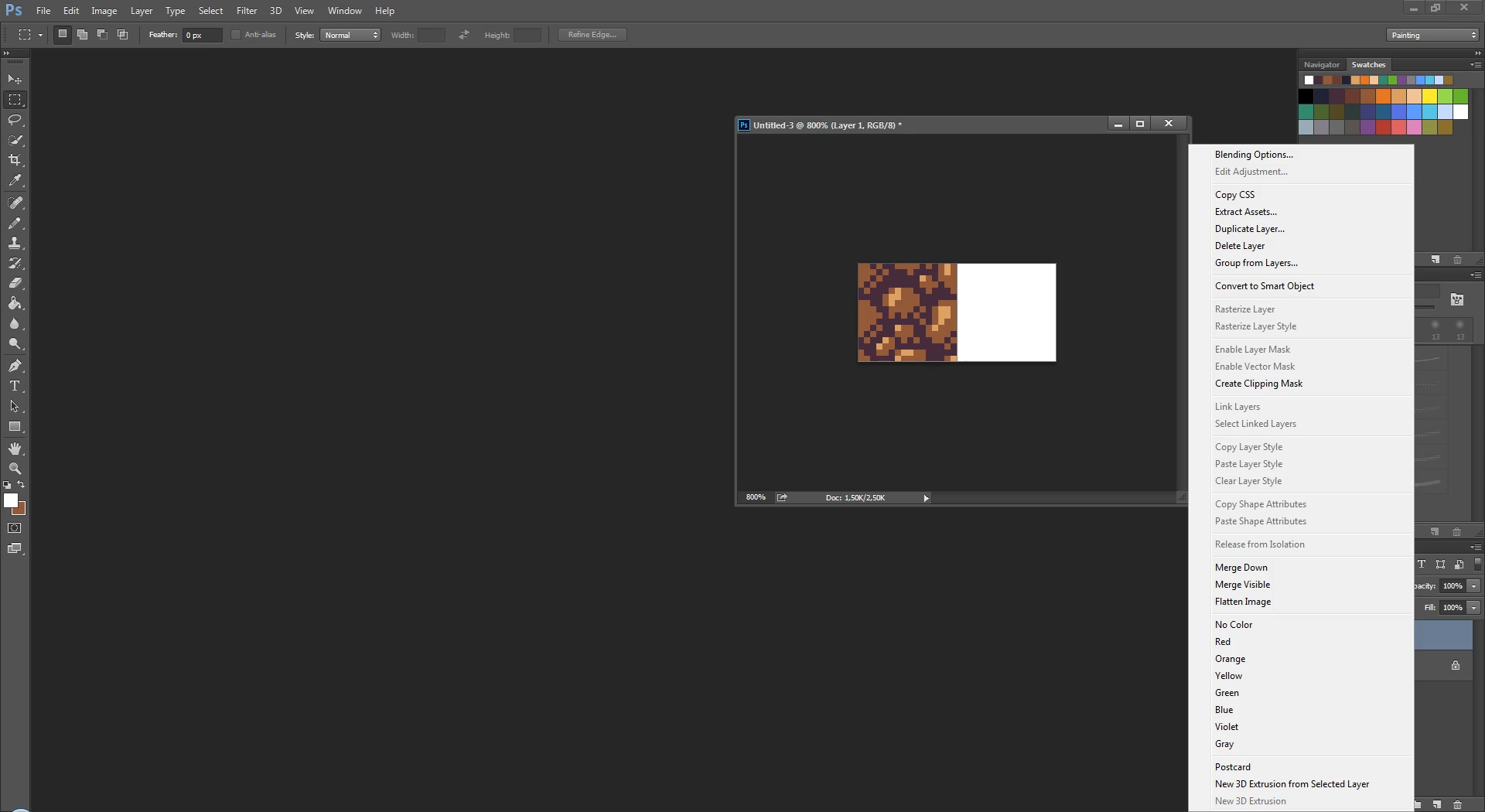
Task: Choose Create Clipping Mask
Action: pyautogui.click(x=1258, y=384)
